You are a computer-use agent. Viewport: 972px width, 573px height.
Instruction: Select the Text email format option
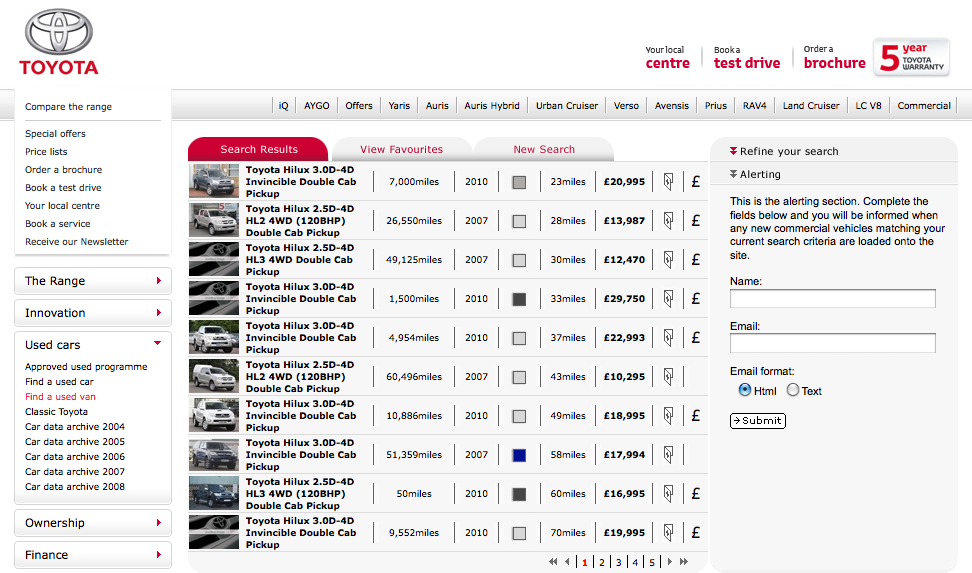[793, 390]
